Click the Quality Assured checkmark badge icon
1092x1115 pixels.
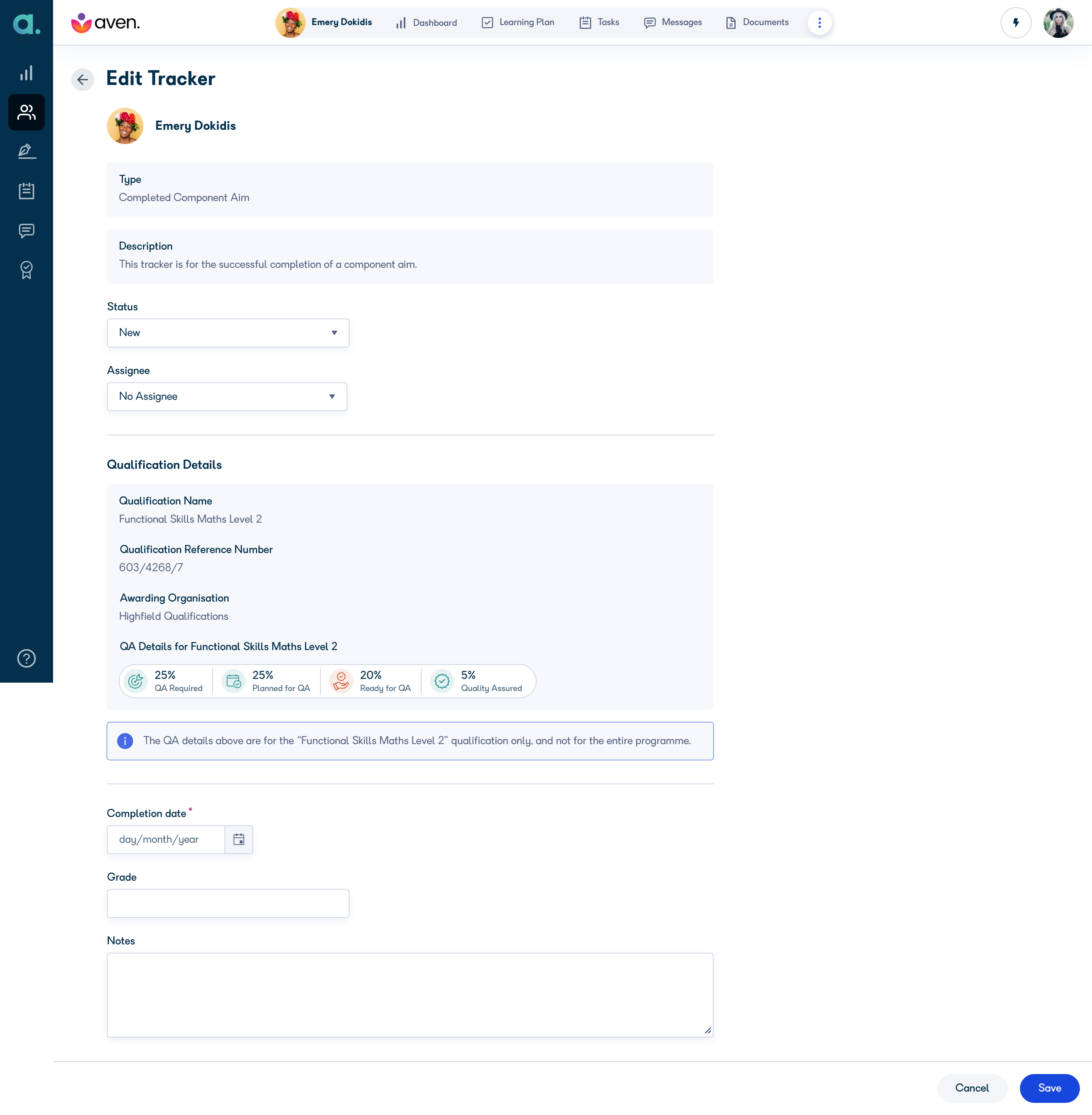442,681
